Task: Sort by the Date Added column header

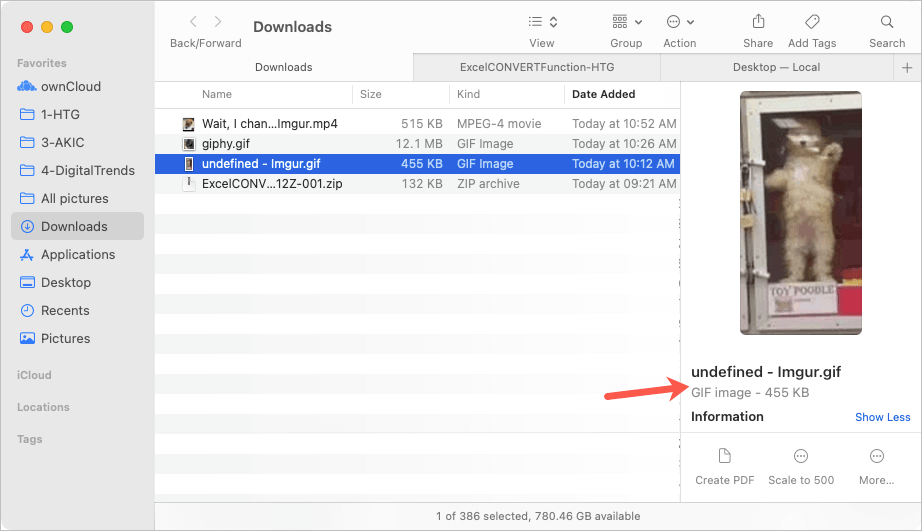Action: pyautogui.click(x=603, y=94)
